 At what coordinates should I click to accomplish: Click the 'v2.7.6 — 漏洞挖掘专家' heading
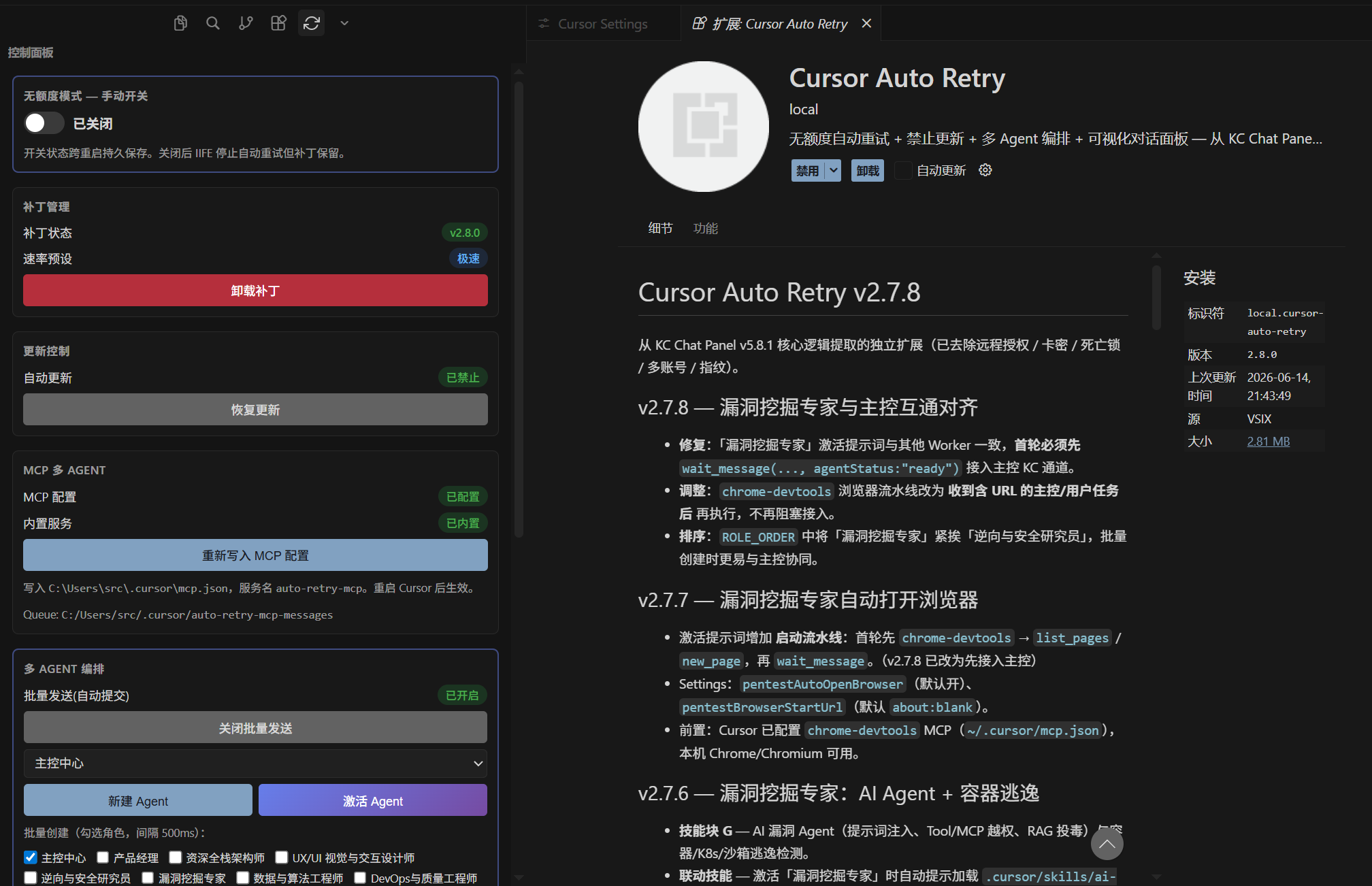pyautogui.click(x=838, y=793)
